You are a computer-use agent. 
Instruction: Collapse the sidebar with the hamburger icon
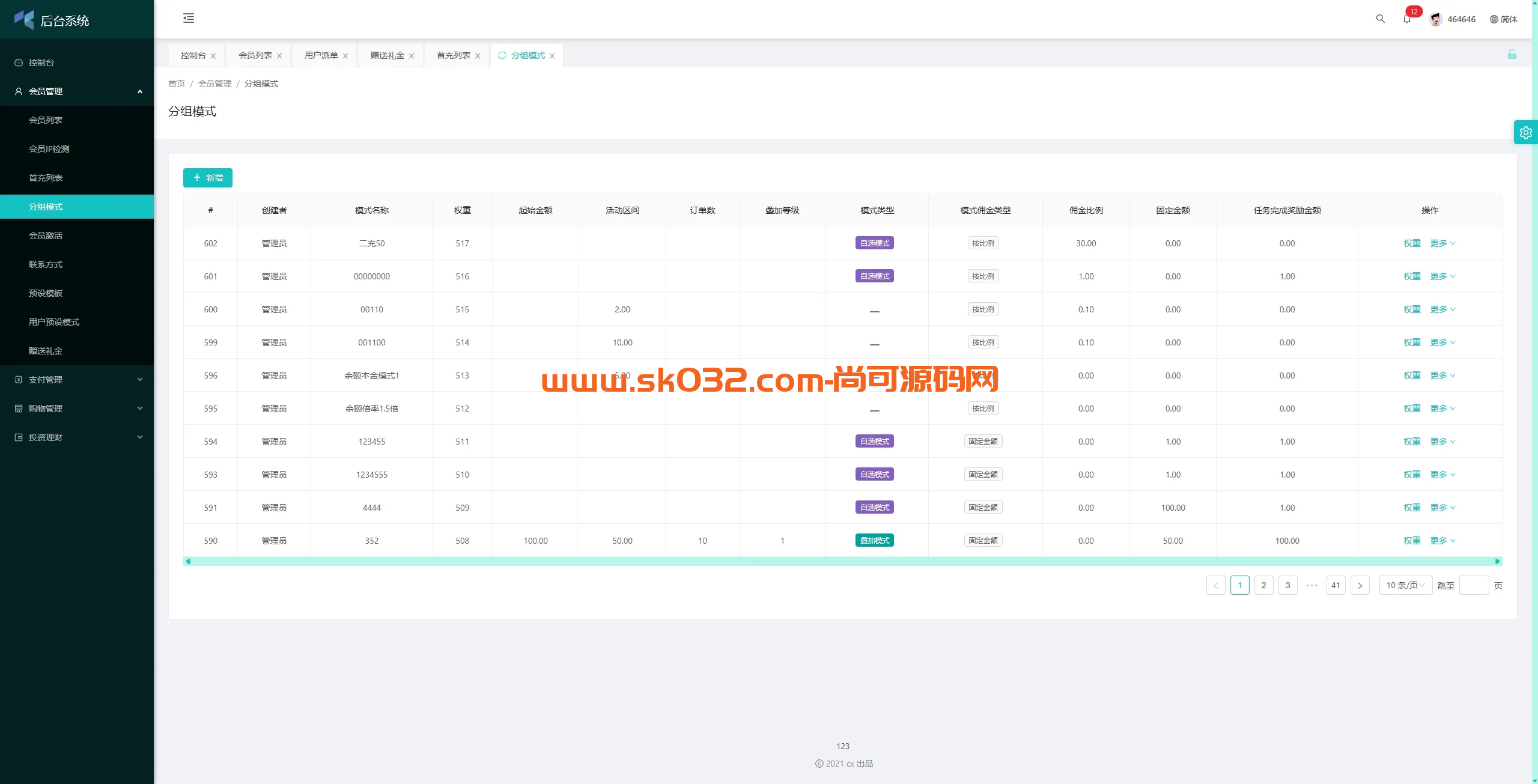(189, 18)
